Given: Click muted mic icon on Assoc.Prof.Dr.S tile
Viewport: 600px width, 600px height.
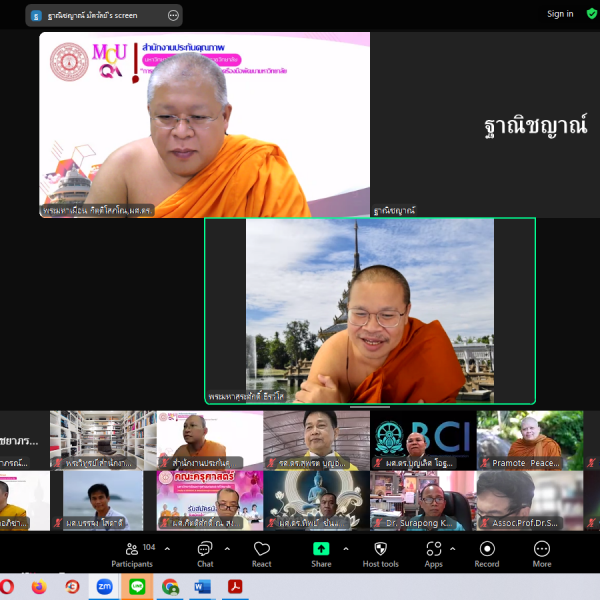Looking at the screenshot, I should click(x=485, y=523).
